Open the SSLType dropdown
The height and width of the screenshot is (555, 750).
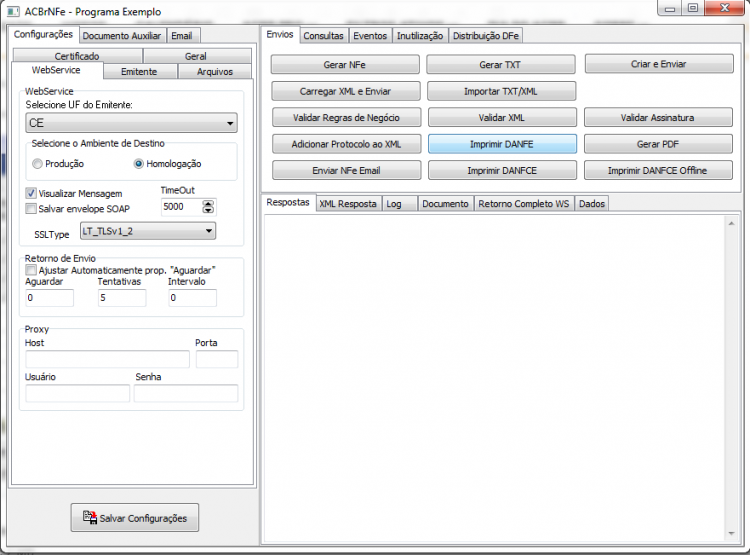pyautogui.click(x=148, y=231)
